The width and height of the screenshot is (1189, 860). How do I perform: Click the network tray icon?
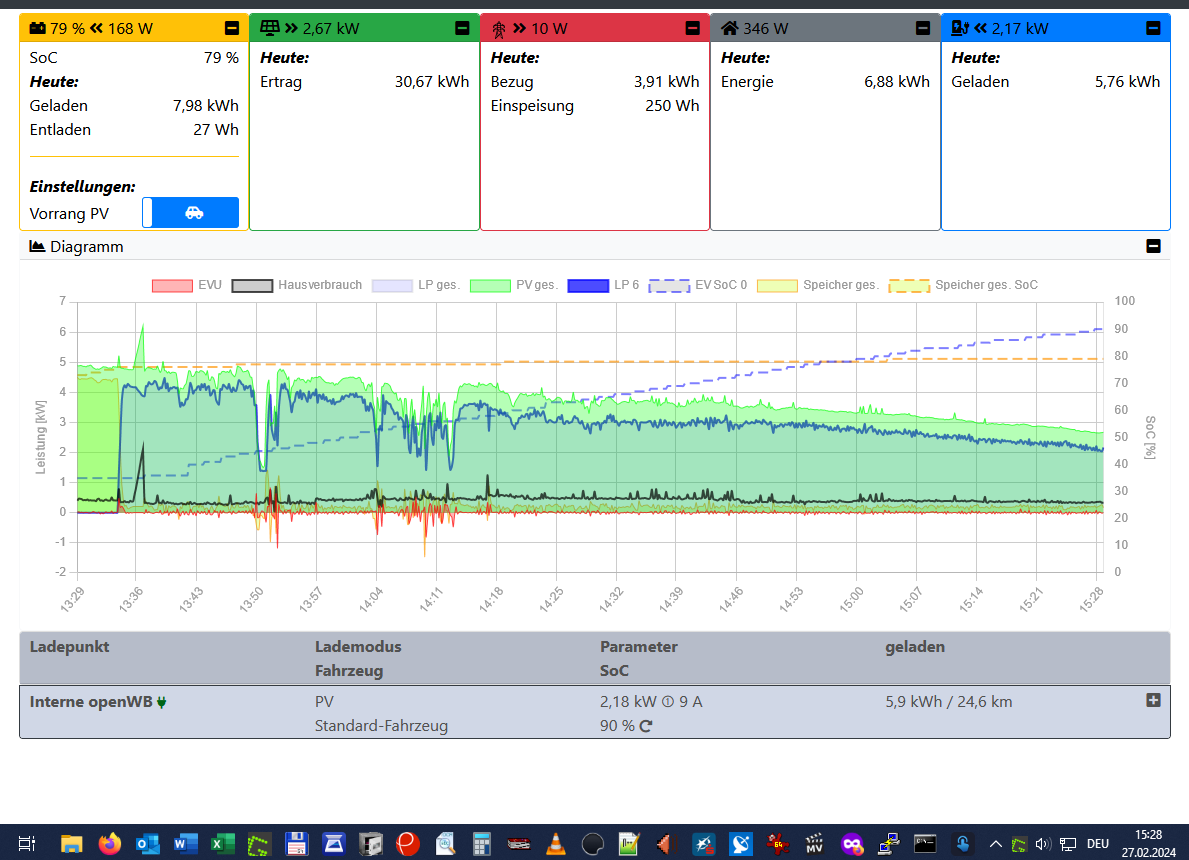(x=1068, y=844)
